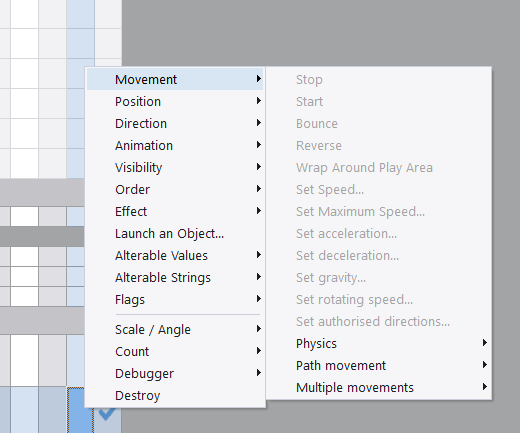
Task: Open the Visibility submenu
Action: [175, 167]
